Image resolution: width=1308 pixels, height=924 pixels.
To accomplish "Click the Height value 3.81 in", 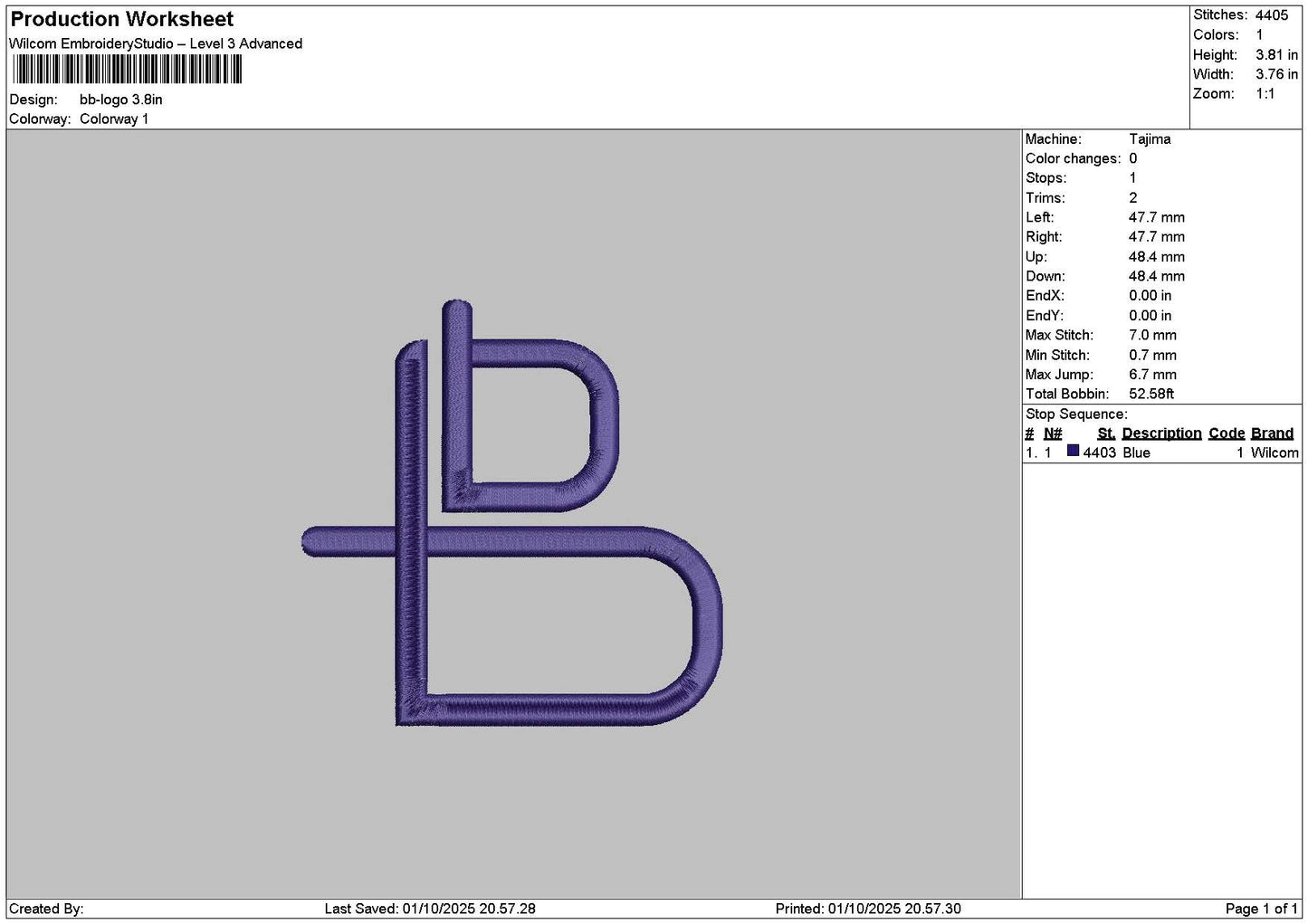I will click(x=1276, y=54).
